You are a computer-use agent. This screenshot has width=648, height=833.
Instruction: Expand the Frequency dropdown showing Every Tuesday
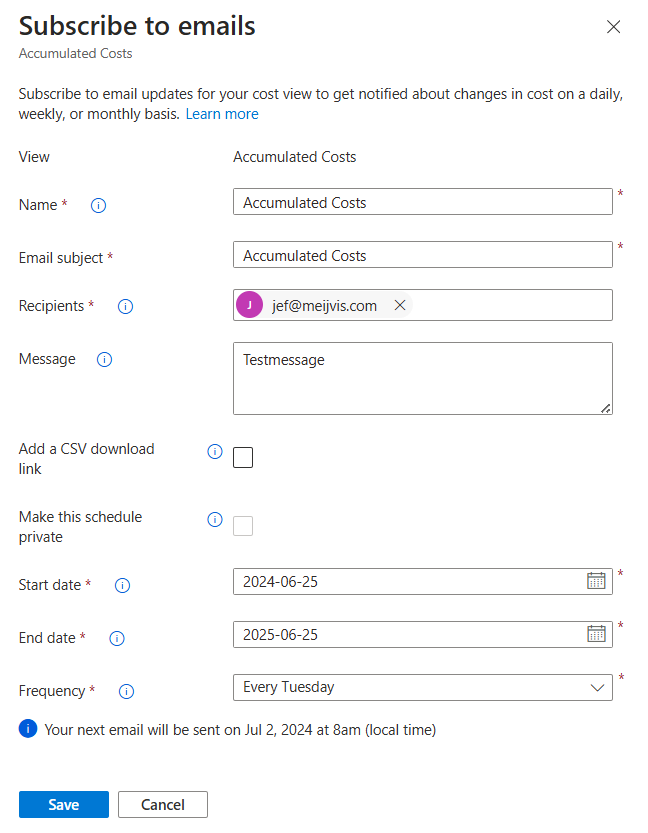pos(423,687)
